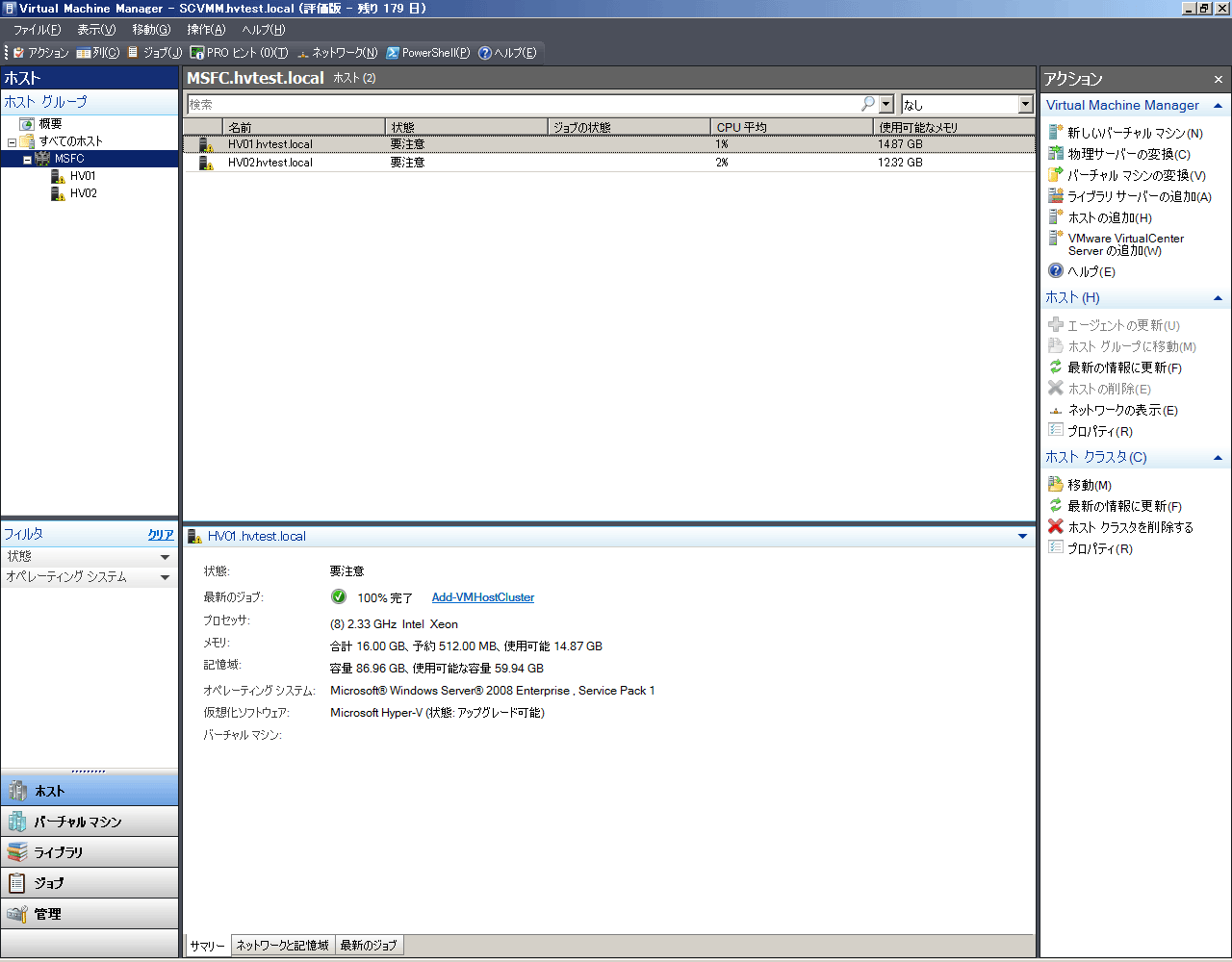
Task: Open the ファイル(F) menu
Action: pos(37,30)
